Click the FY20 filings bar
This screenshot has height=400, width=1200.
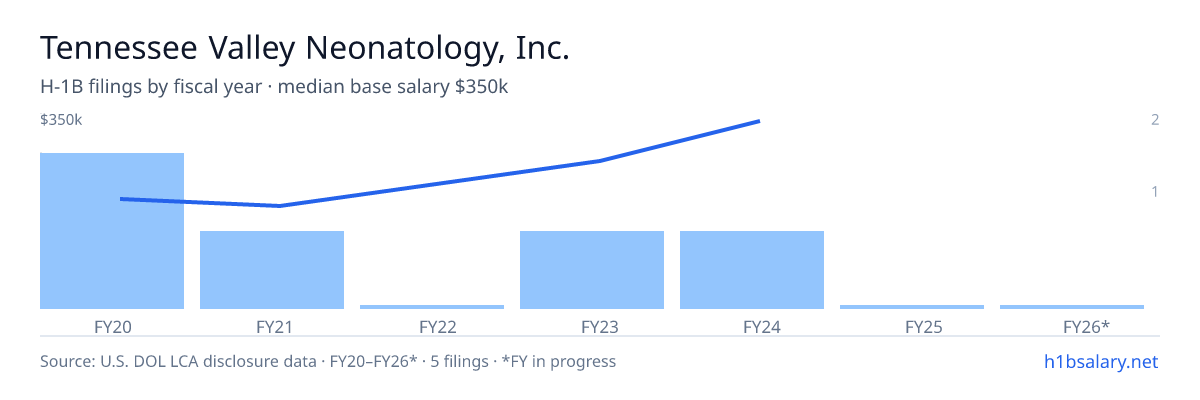[112, 231]
